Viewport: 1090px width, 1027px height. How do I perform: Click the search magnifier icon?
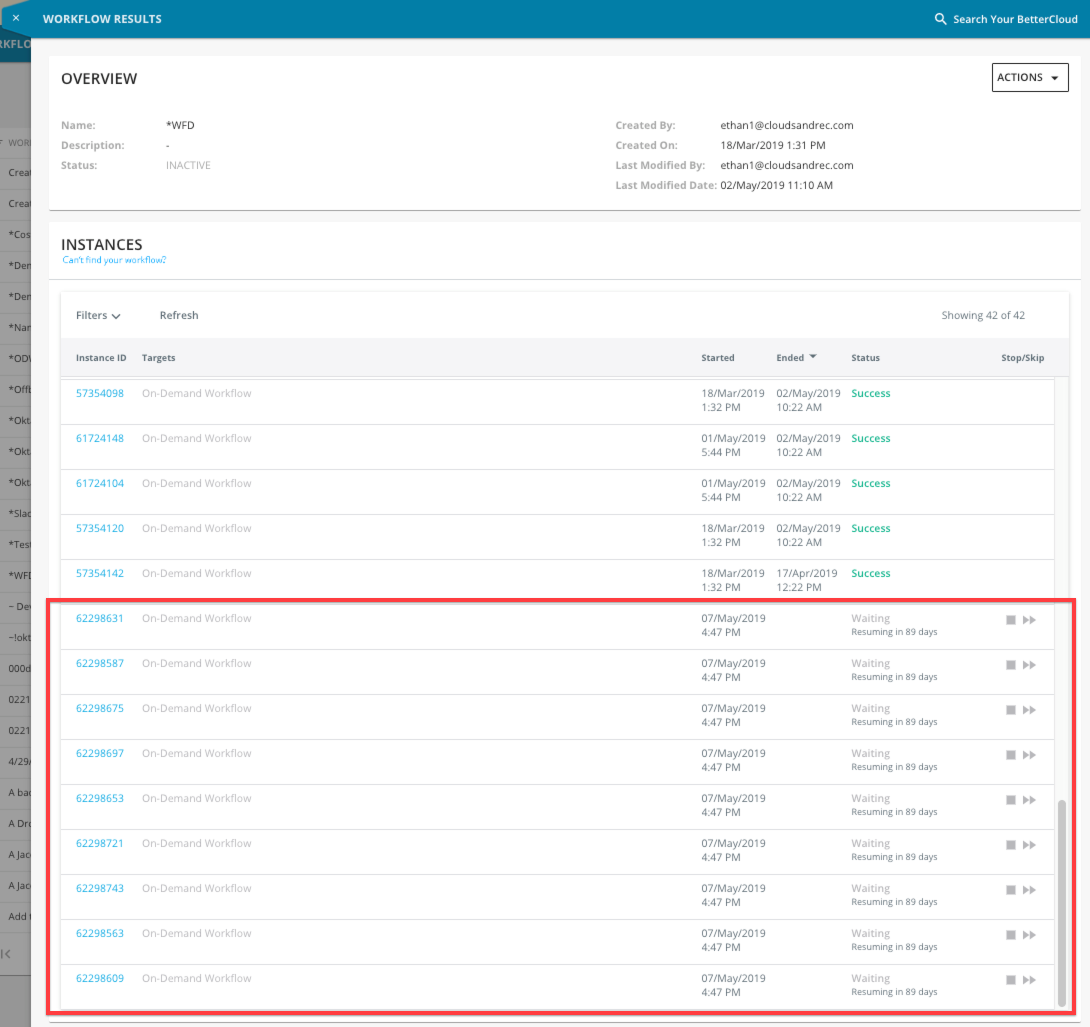click(x=939, y=18)
